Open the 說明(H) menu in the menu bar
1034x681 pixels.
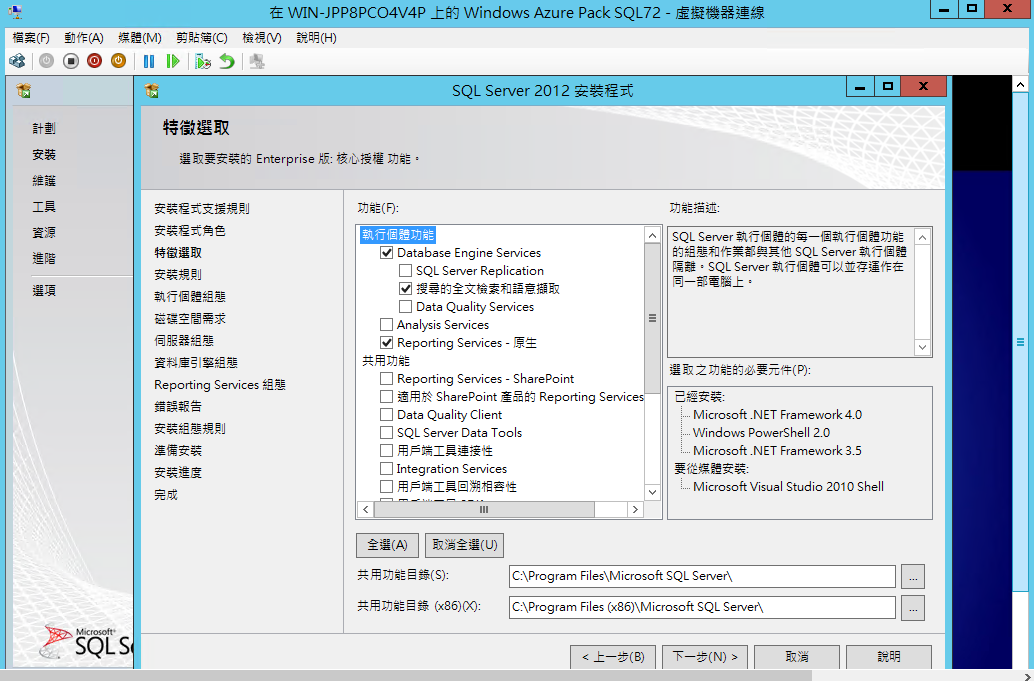coord(317,38)
